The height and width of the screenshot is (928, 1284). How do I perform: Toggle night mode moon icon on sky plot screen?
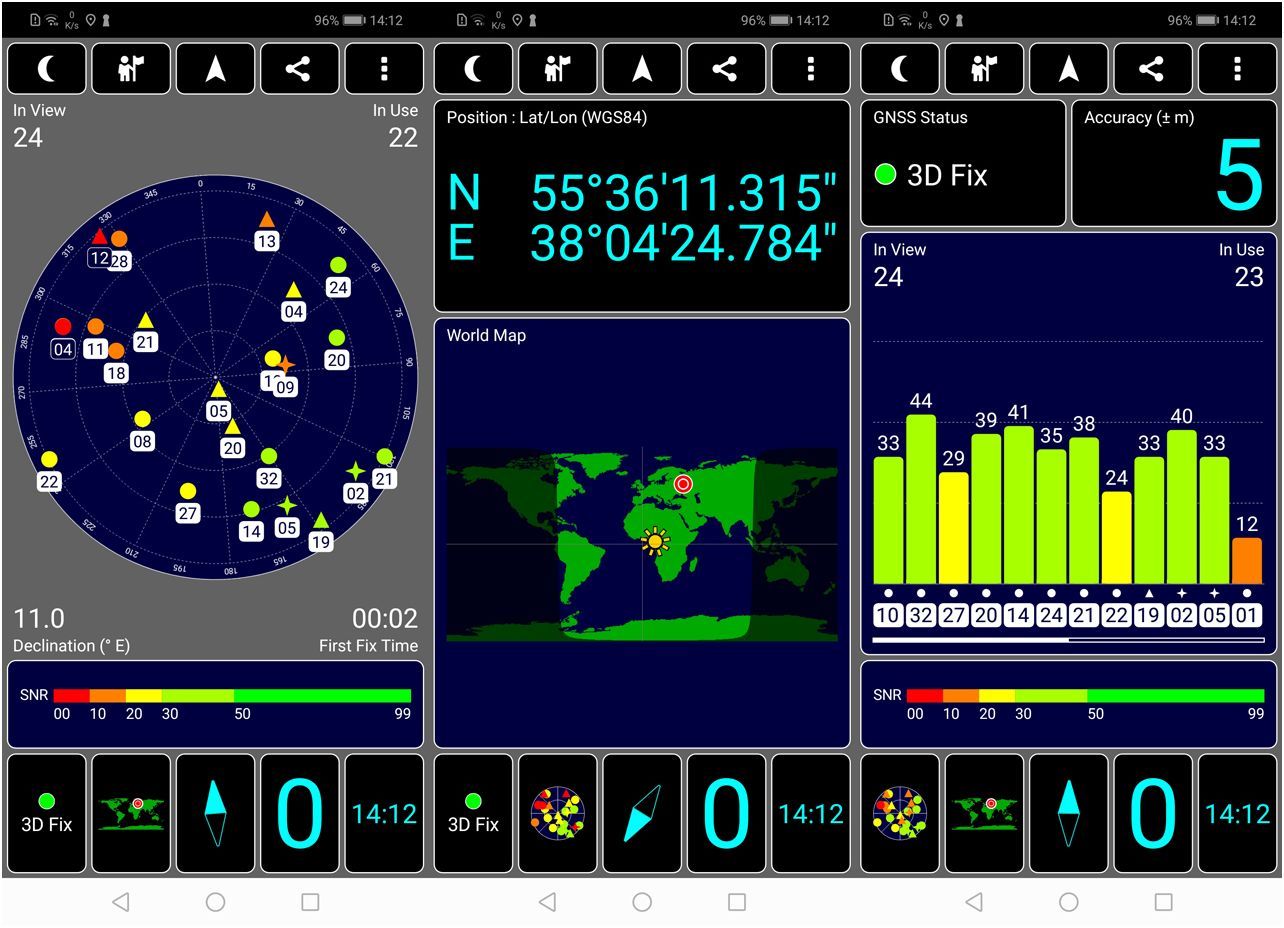pyautogui.click(x=47, y=69)
